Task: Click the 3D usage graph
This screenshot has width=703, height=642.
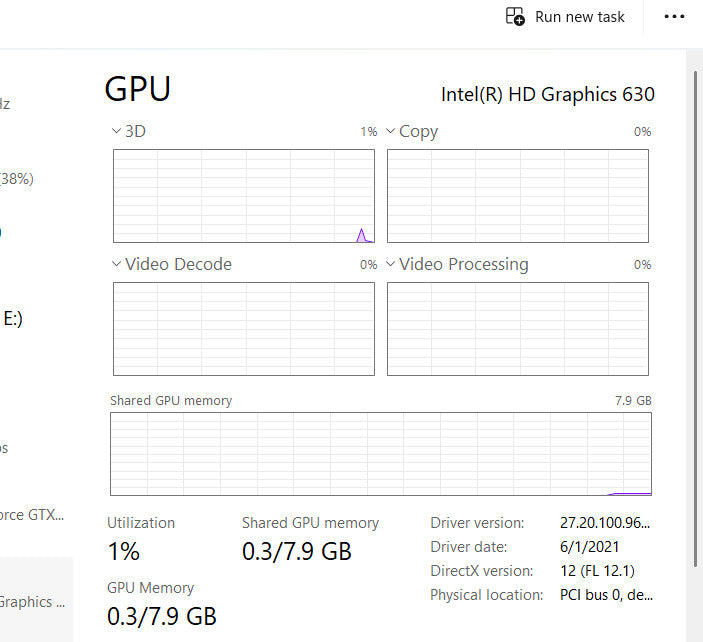Action: tap(244, 196)
